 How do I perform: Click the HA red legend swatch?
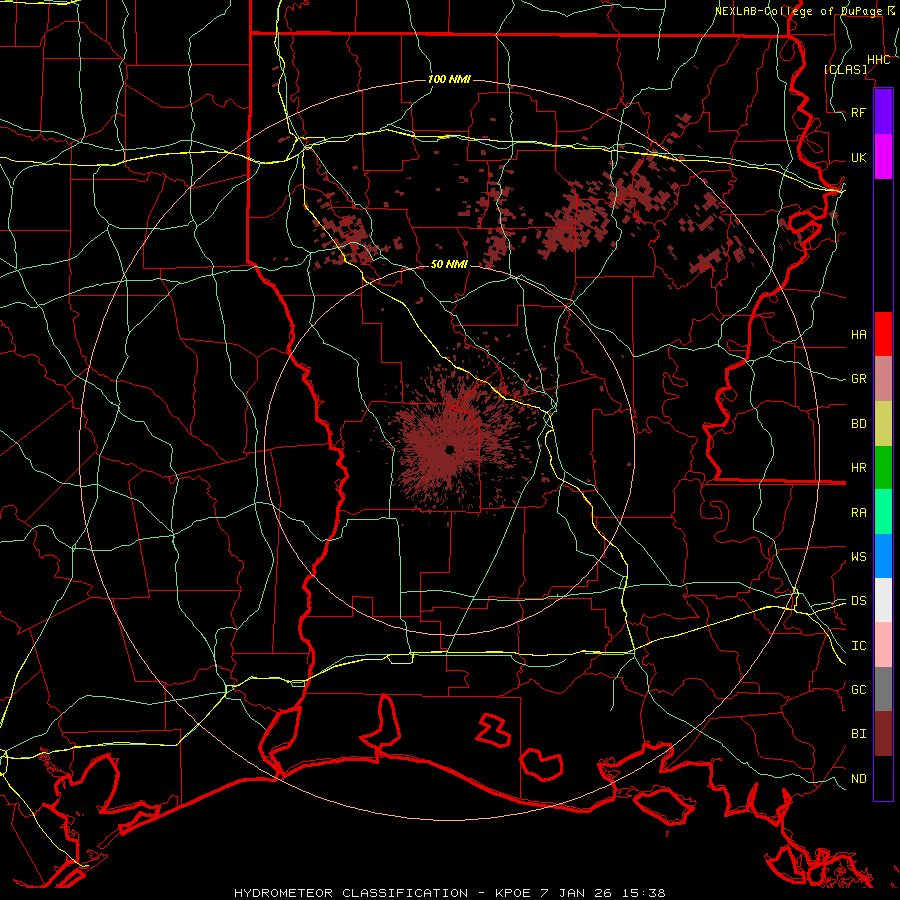tap(883, 334)
